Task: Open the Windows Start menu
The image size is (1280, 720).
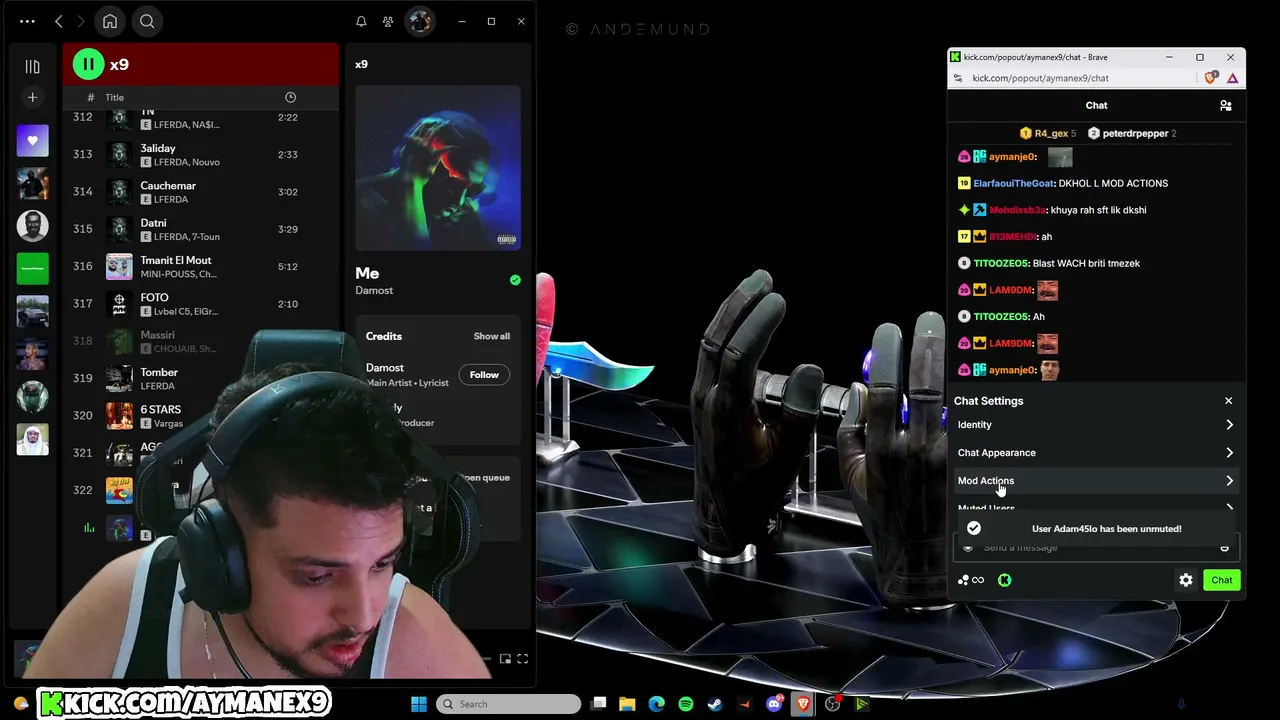Action: 419,704
